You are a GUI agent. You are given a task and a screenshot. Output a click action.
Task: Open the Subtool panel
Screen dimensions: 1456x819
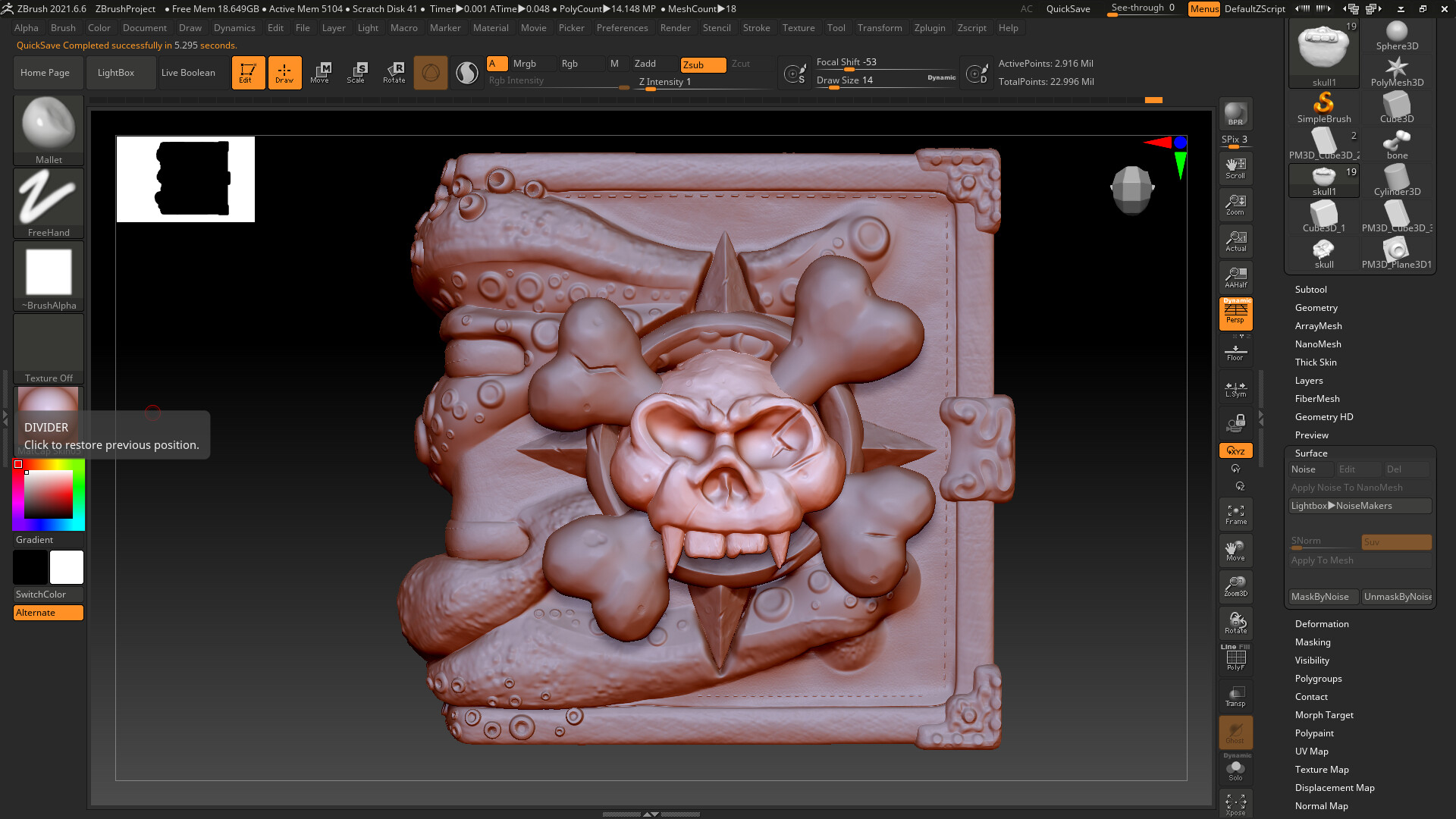click(1310, 289)
